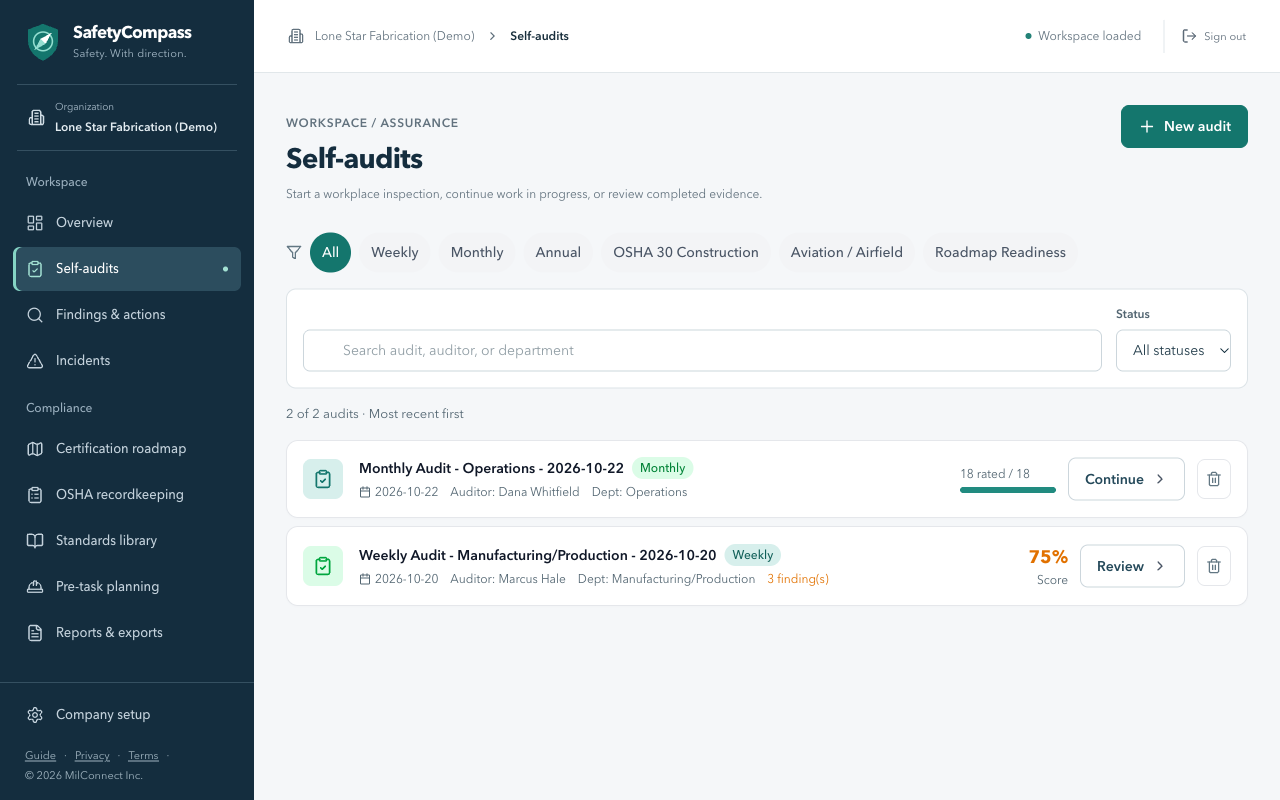The width and height of the screenshot is (1280, 800).
Task: Delete the Monthly Audit - Operations entry
Action: coord(1214,479)
